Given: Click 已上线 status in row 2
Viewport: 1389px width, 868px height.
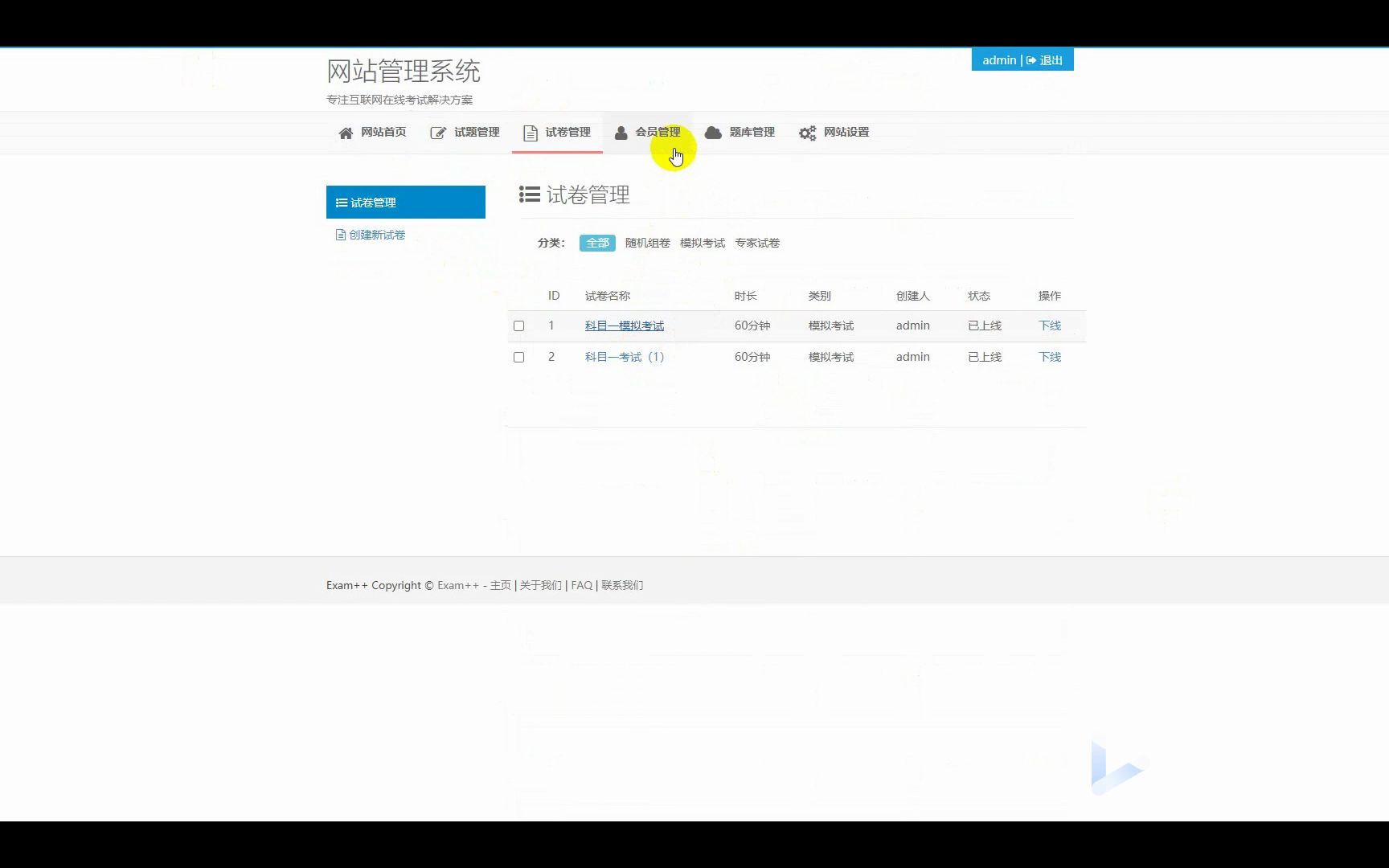Looking at the screenshot, I should point(984,357).
